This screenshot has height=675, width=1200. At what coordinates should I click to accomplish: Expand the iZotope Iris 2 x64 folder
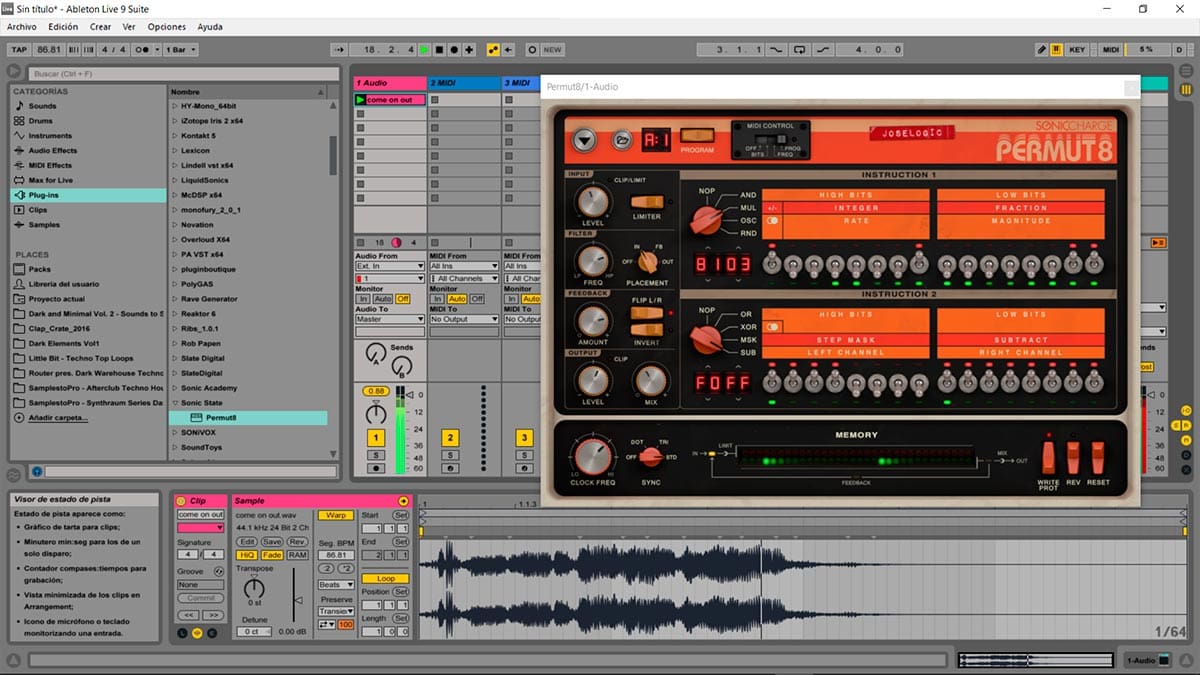pyautogui.click(x=174, y=121)
